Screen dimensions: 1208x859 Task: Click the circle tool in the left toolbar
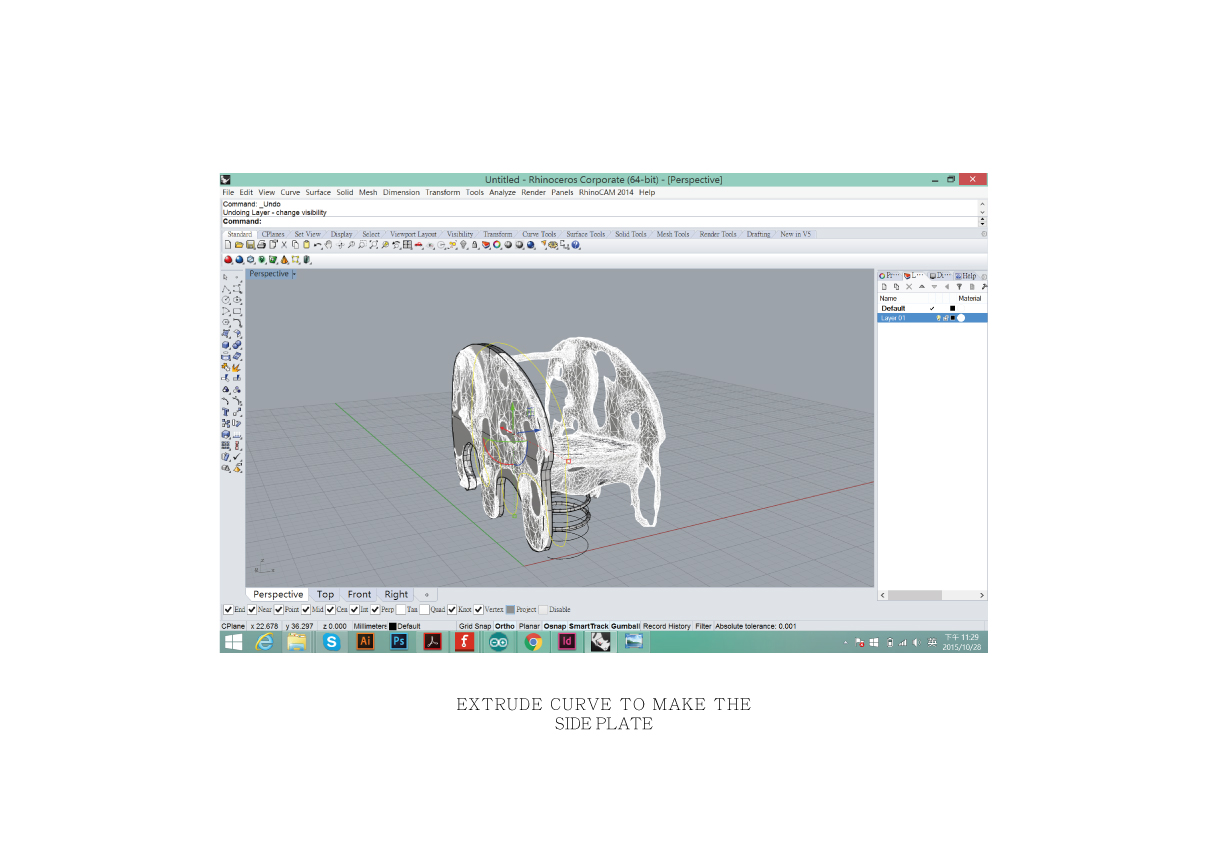[x=229, y=300]
